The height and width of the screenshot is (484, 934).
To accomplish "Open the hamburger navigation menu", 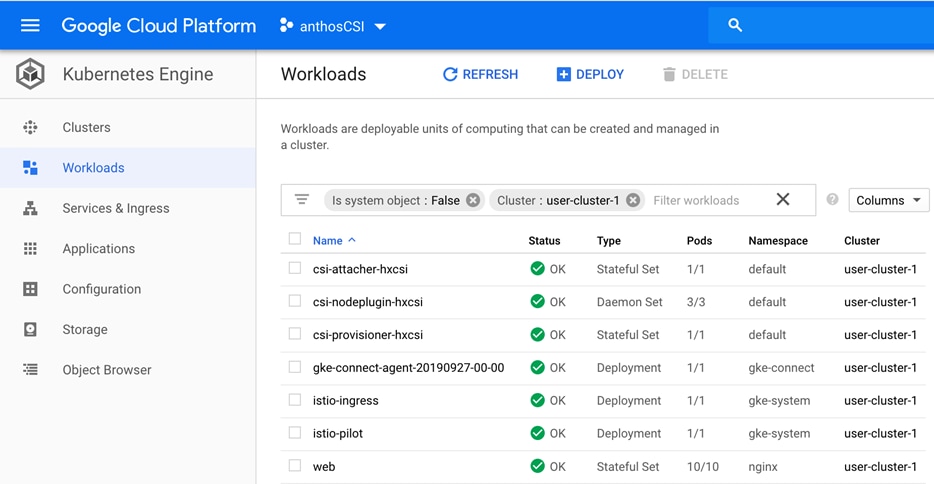I will (x=30, y=26).
